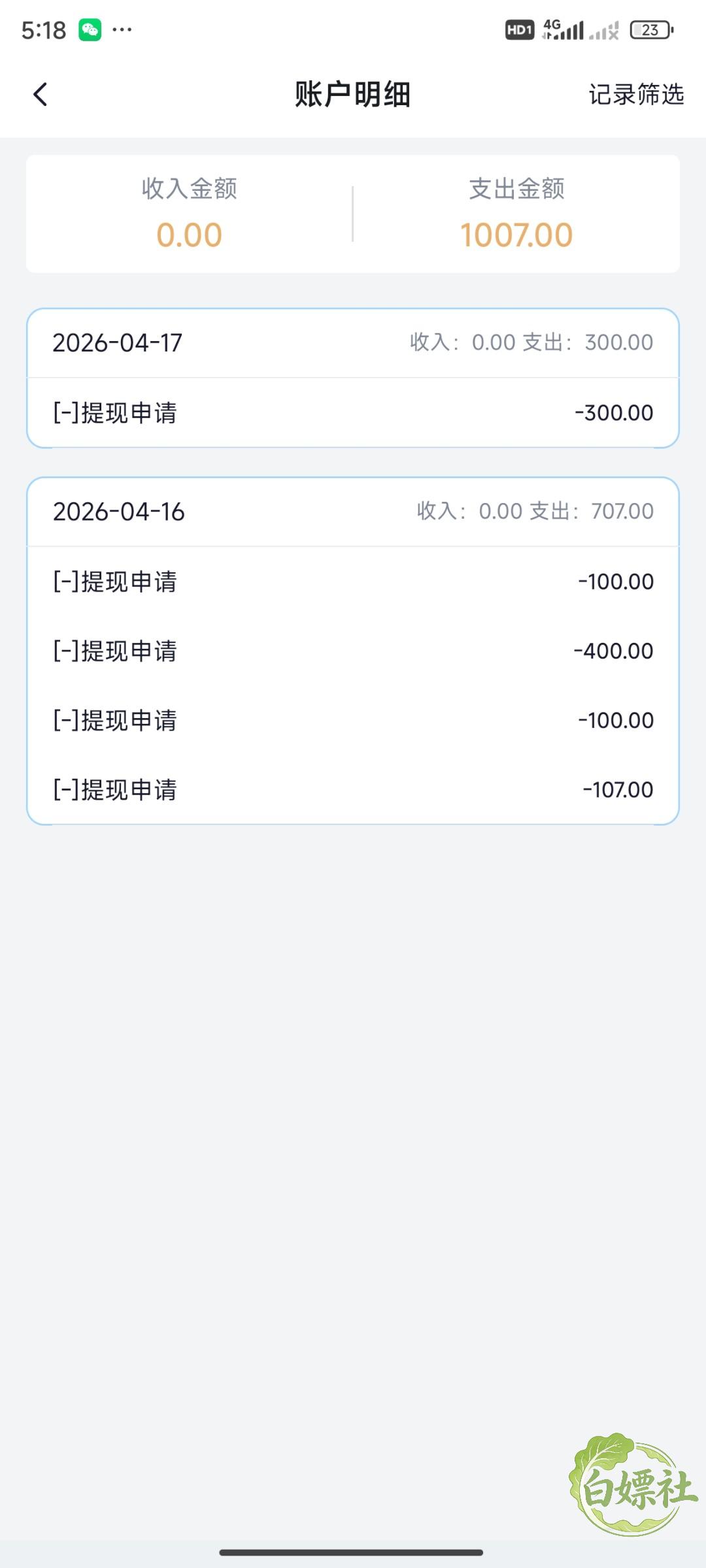Open first -100.00 提现申请 entry on 04-16
The image size is (706, 1568).
pos(353,581)
